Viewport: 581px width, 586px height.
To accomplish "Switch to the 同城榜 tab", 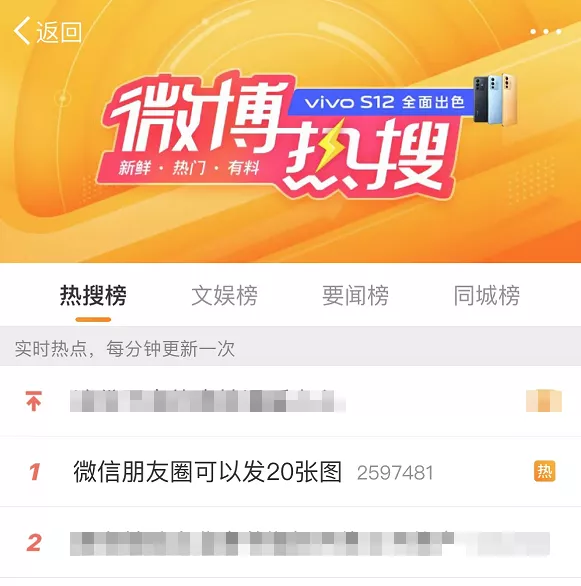I will [486, 295].
